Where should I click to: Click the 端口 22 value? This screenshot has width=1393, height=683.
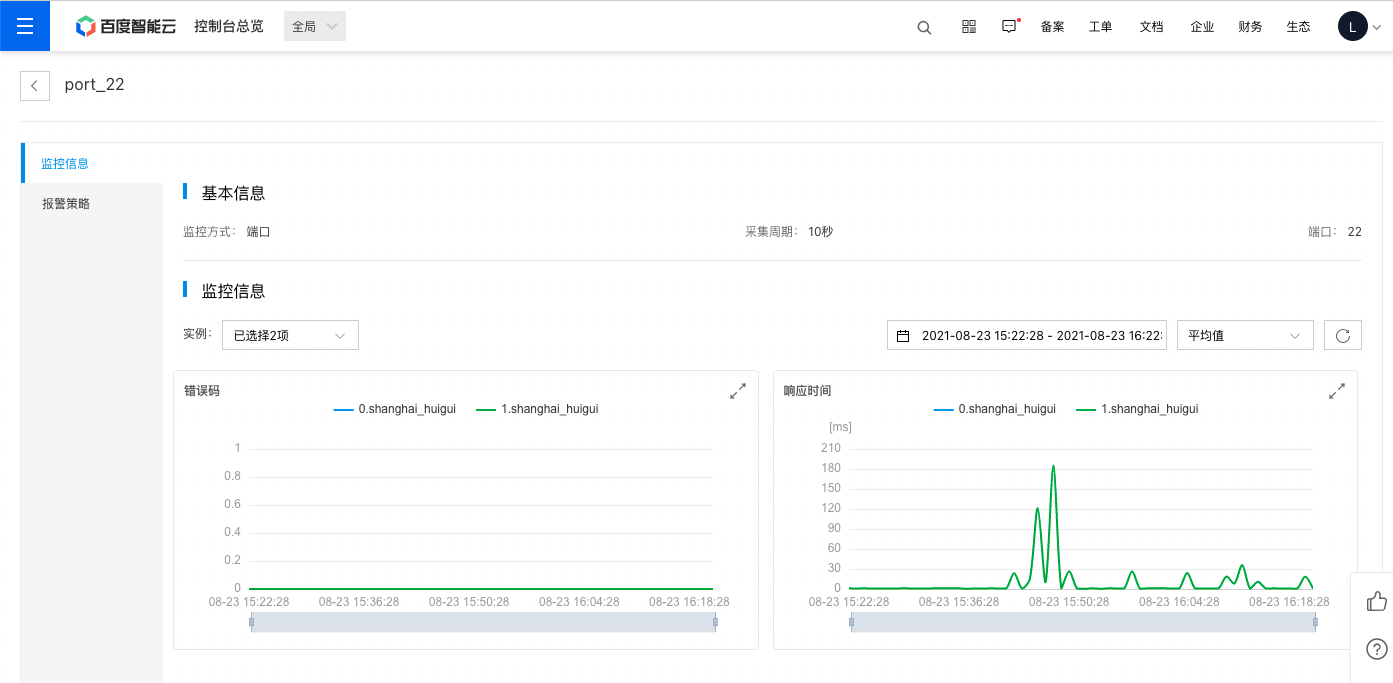1355,232
